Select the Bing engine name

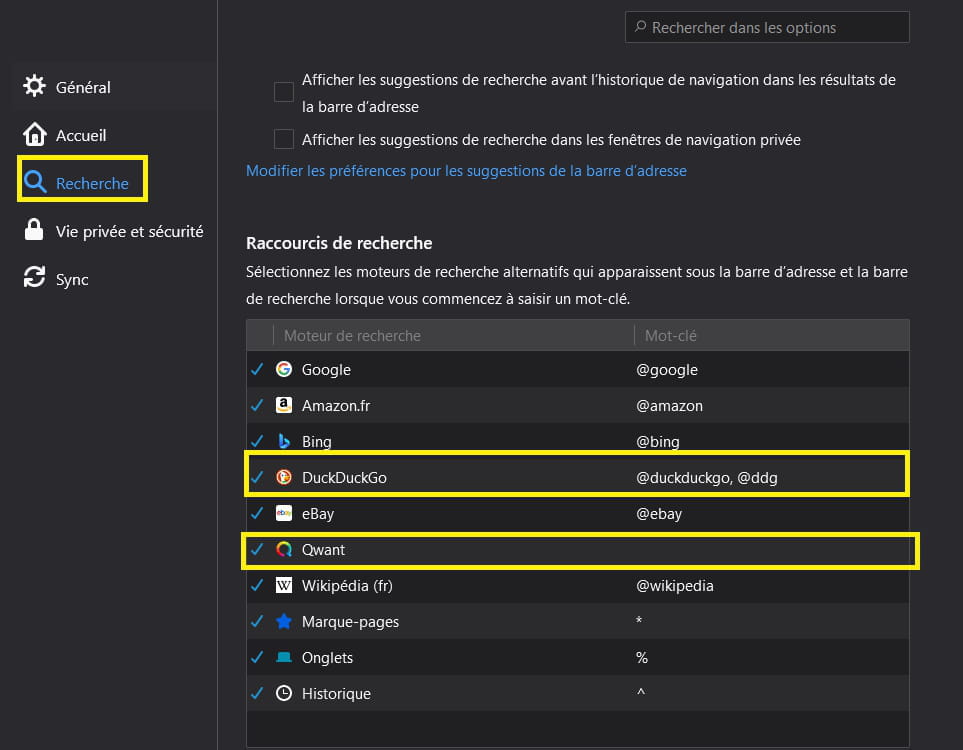click(x=316, y=442)
